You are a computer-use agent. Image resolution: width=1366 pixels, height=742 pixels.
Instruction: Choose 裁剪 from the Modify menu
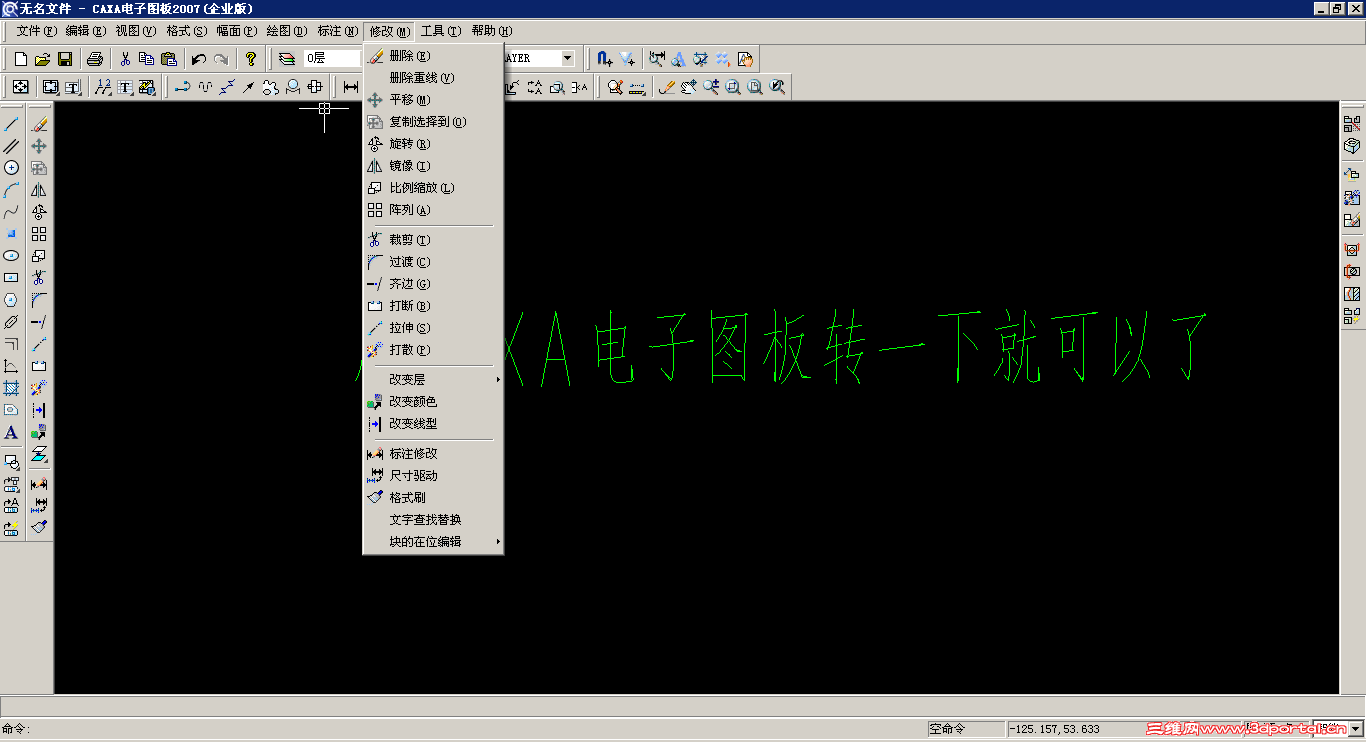click(x=433, y=240)
